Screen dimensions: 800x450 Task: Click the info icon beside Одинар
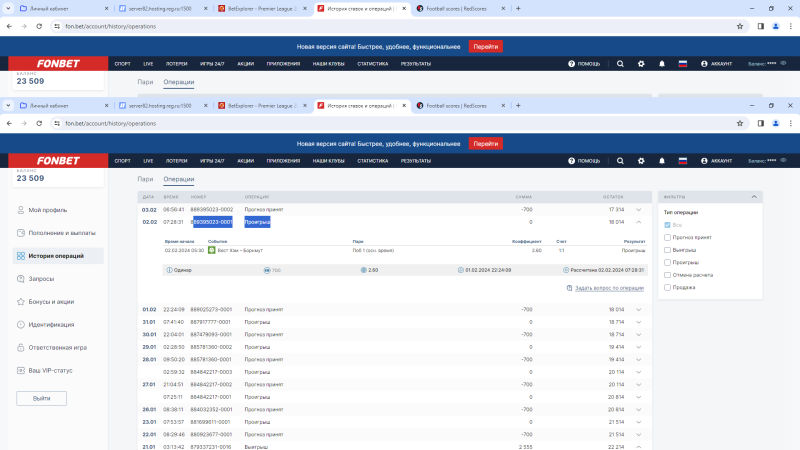click(x=168, y=270)
